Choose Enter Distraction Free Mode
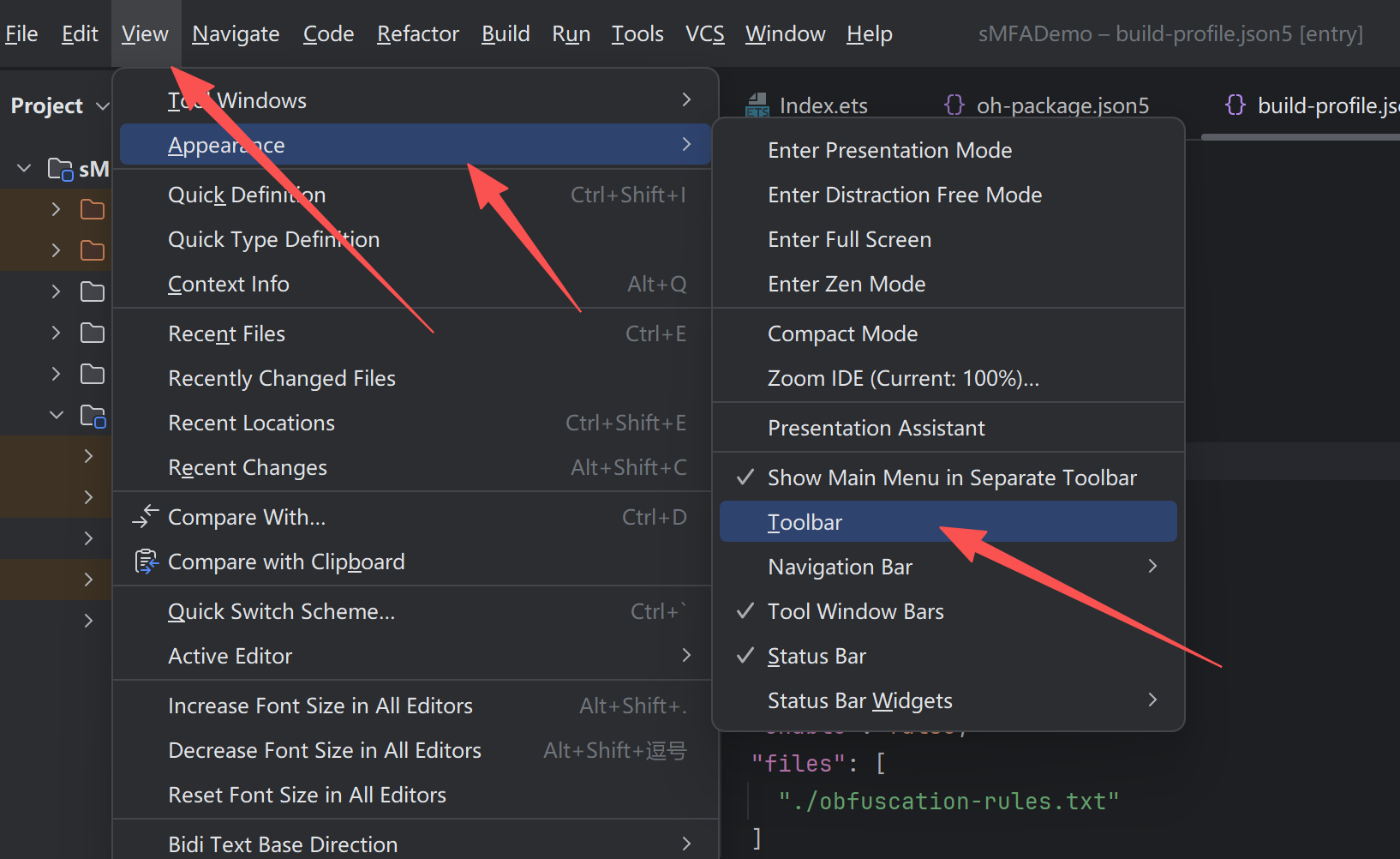The image size is (1400, 859). pyautogui.click(x=948, y=195)
